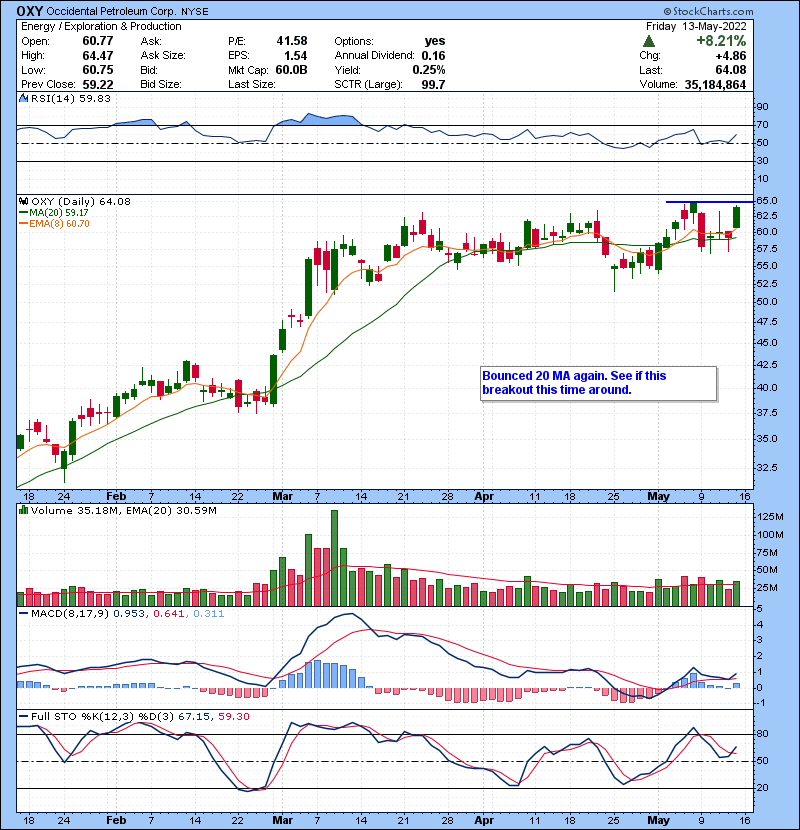
Task: Click the Options value yes
Action: [x=435, y=41]
